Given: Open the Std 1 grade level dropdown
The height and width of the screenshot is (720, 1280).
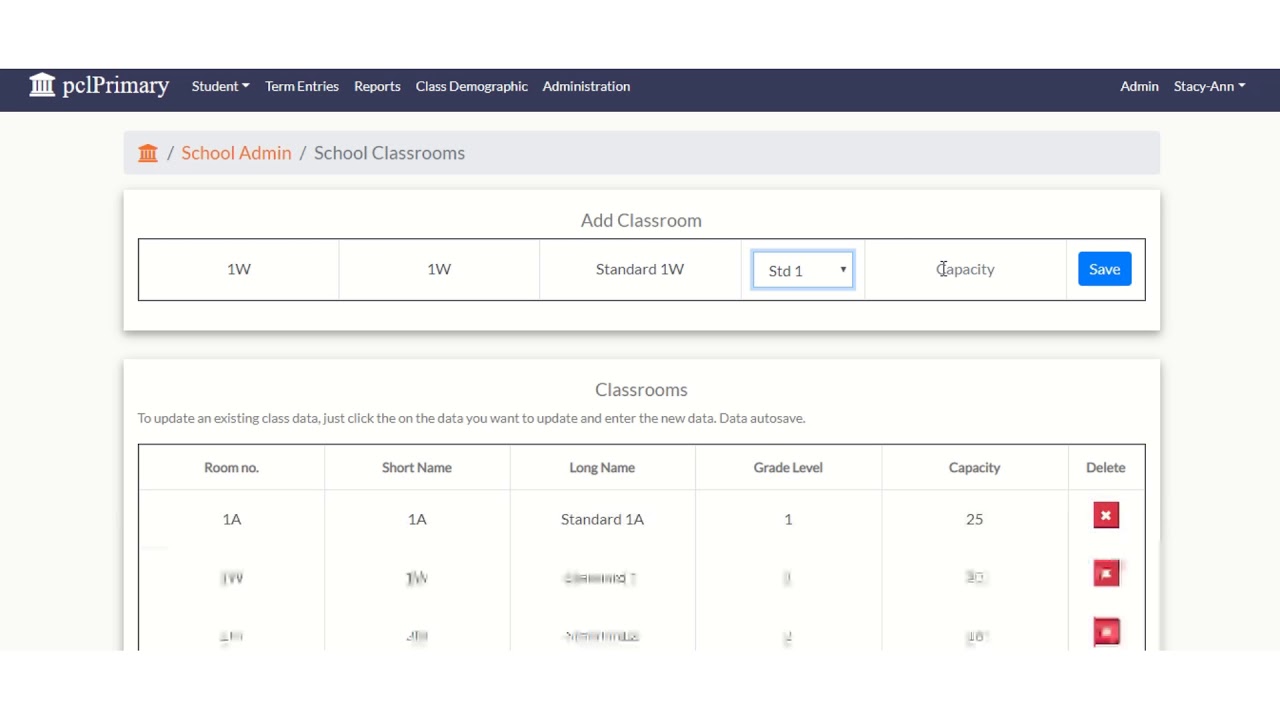Looking at the screenshot, I should click(x=803, y=270).
